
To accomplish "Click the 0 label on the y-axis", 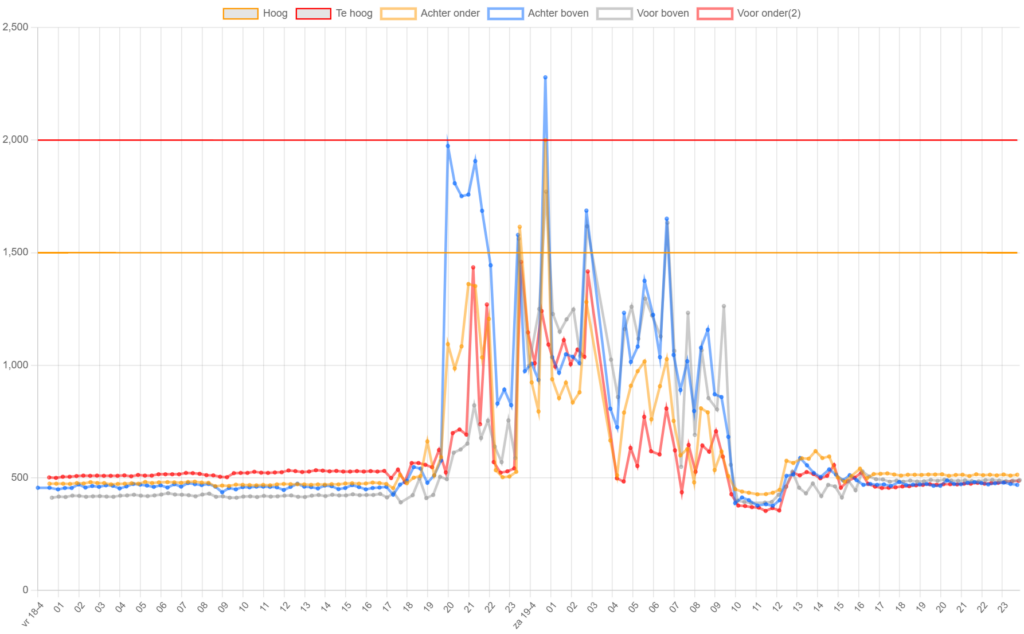I will pyautogui.click(x=25, y=590).
